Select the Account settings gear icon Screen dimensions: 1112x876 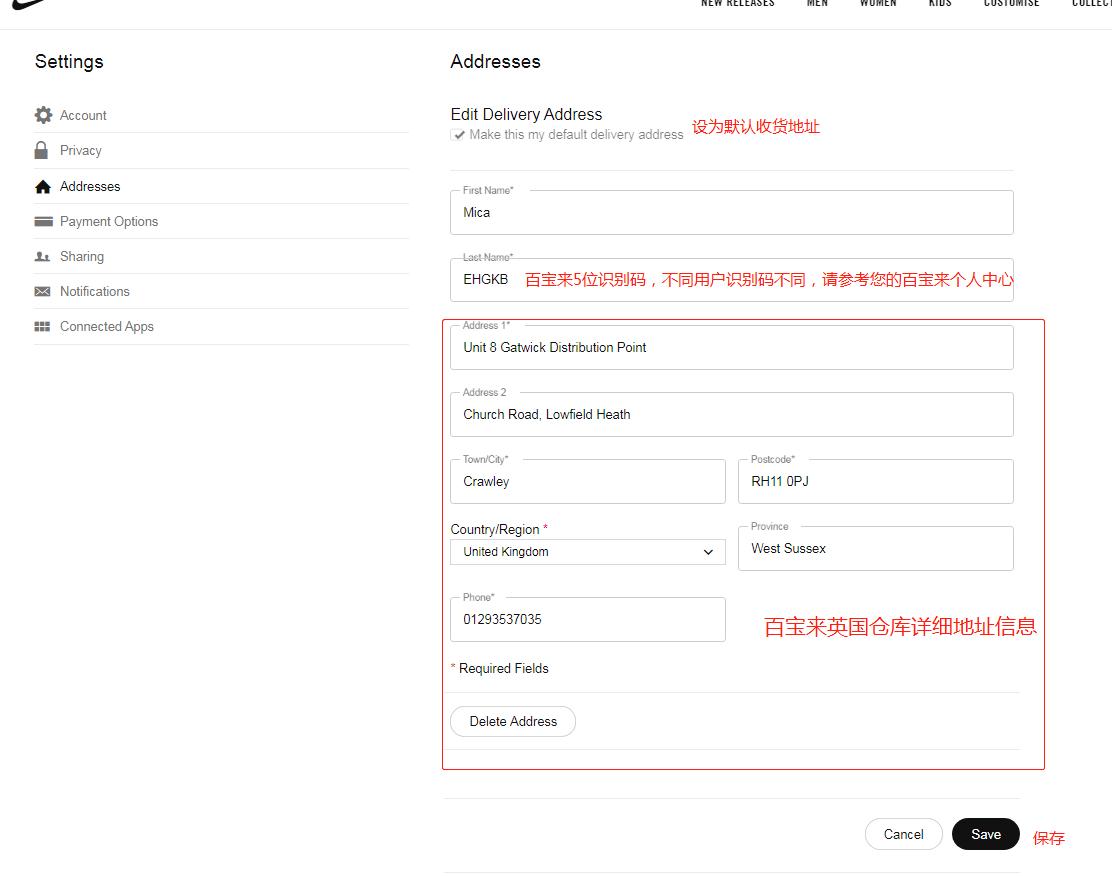(x=44, y=114)
